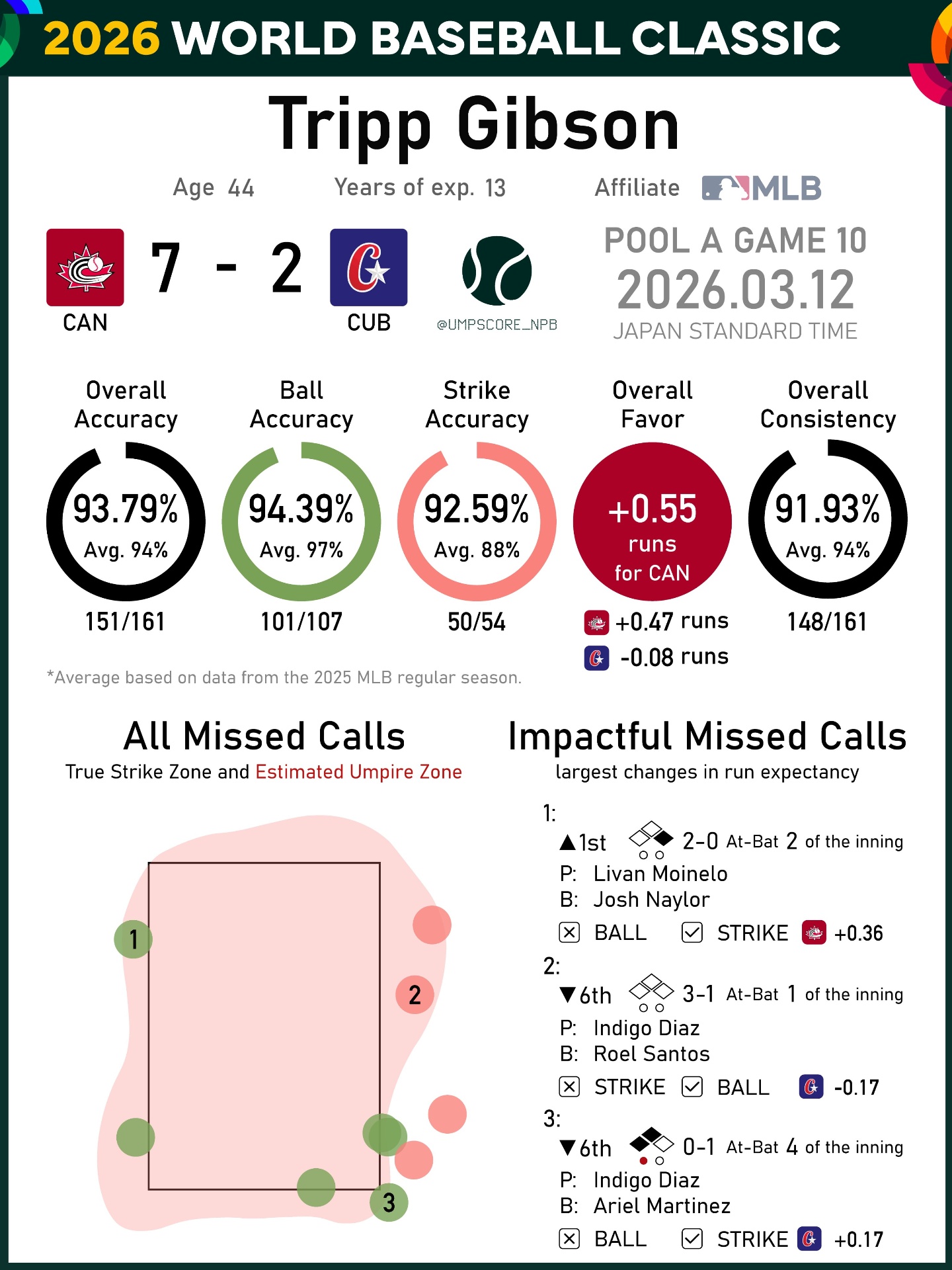Click Cuba icon next to +0.17 value
Screen dimensions: 952x1270
810,1239
